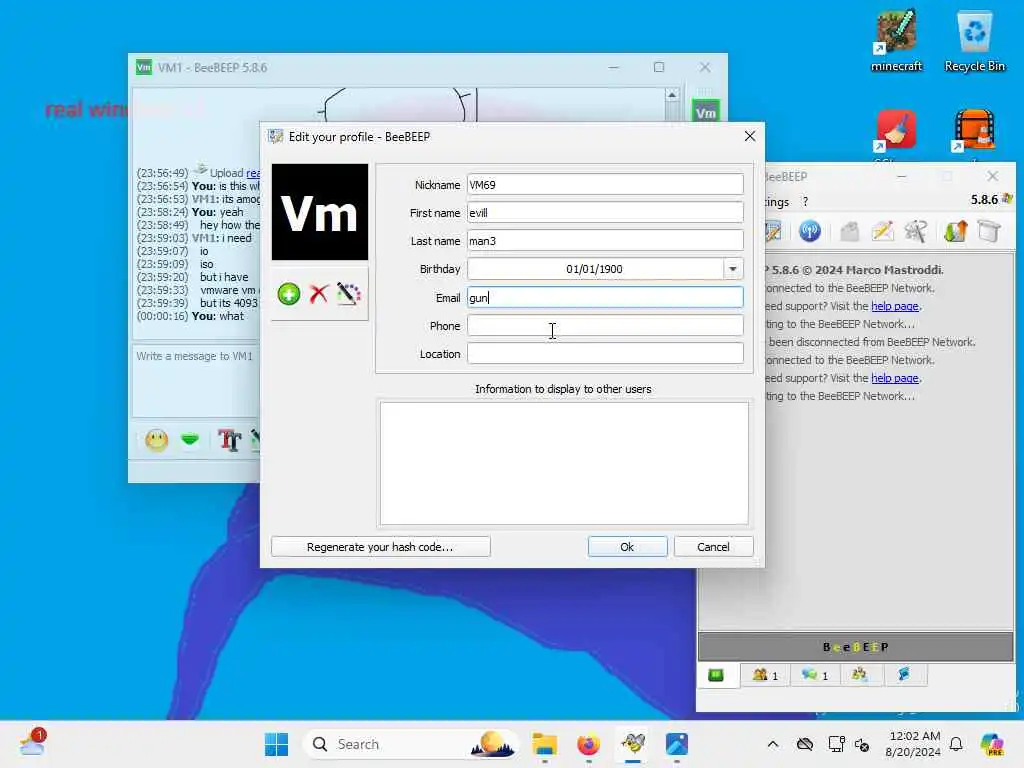Click the information to display text area
Image resolution: width=1024 pixels, height=768 pixels.
click(564, 463)
